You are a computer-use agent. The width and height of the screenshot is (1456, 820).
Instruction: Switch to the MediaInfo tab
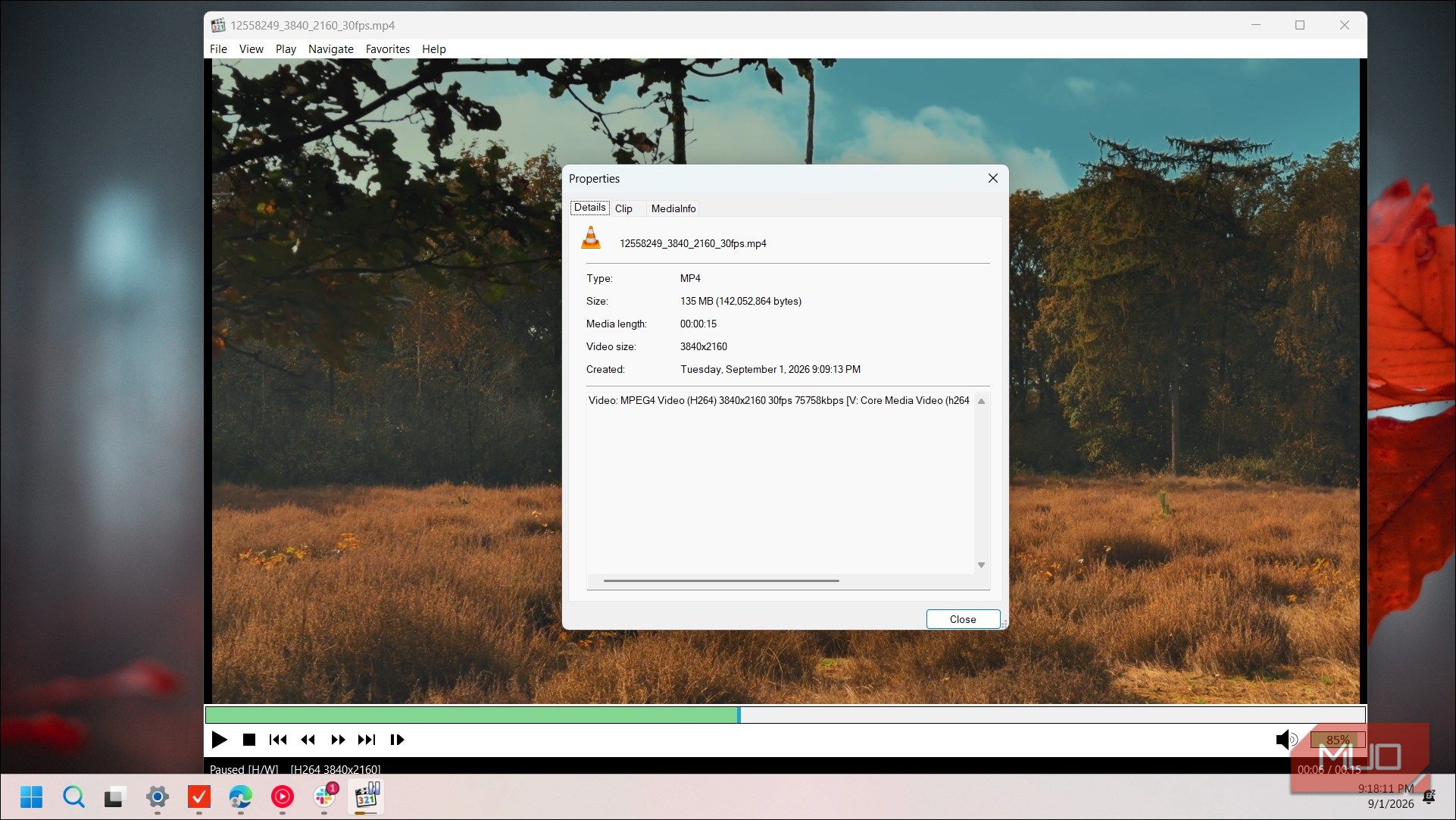tap(673, 208)
